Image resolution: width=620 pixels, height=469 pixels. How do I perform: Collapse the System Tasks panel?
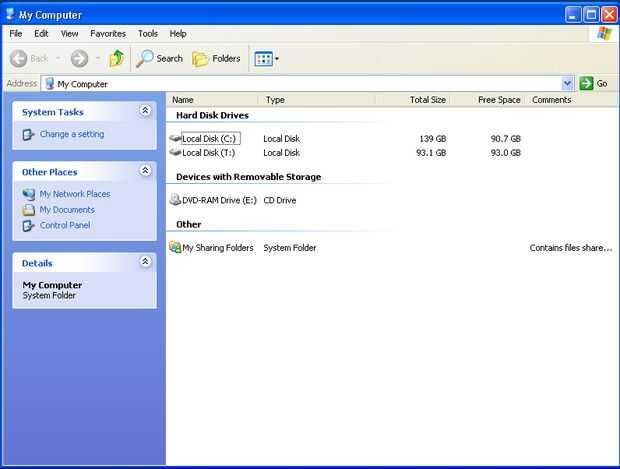point(145,111)
